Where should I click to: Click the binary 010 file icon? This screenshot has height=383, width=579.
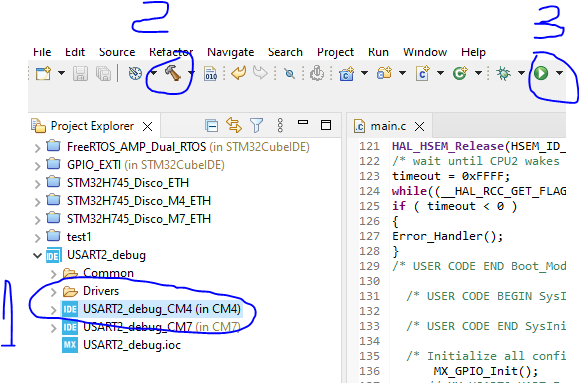tap(211, 73)
